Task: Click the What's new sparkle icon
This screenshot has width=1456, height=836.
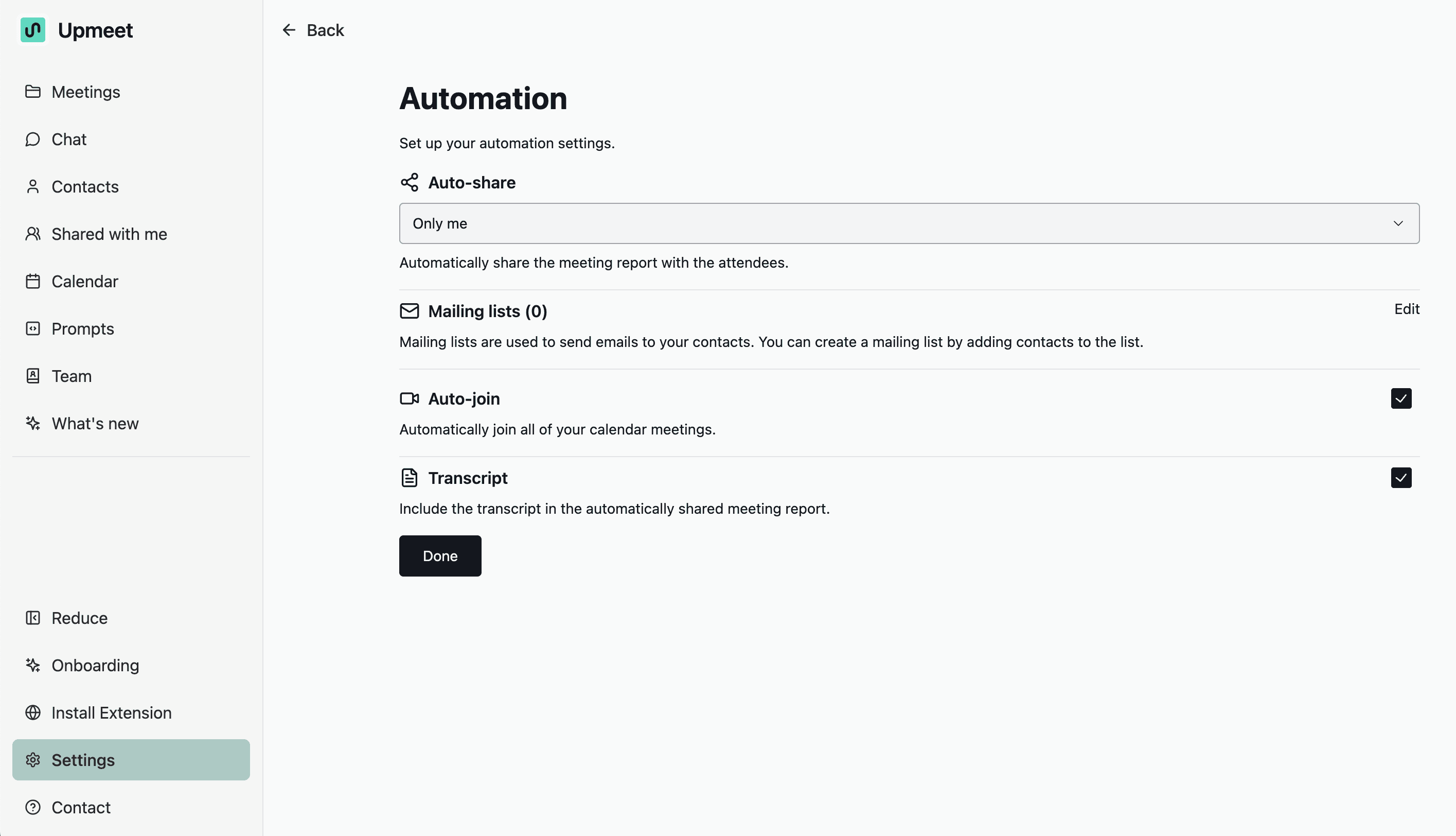Action: tap(33, 424)
